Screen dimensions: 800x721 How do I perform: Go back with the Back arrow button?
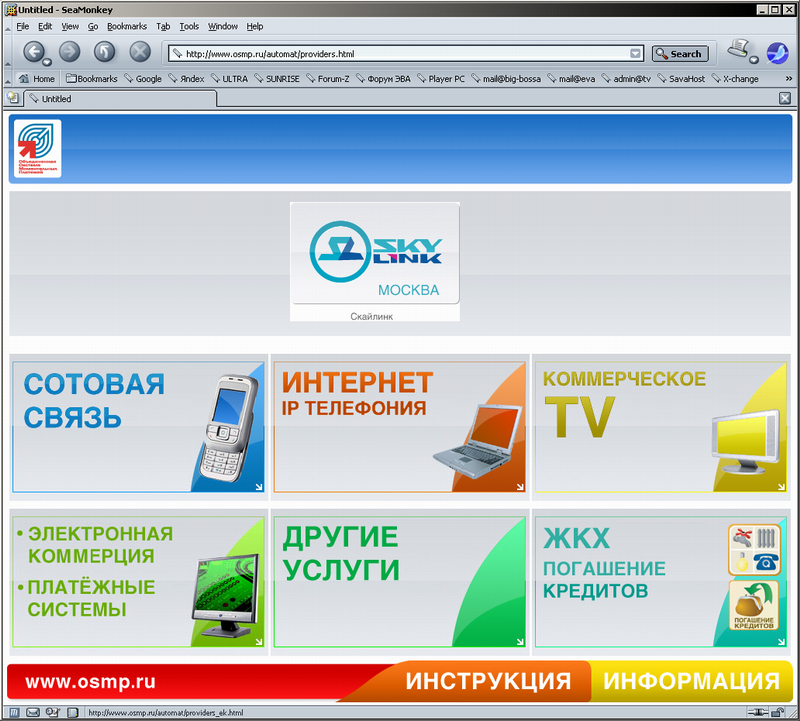[x=34, y=51]
